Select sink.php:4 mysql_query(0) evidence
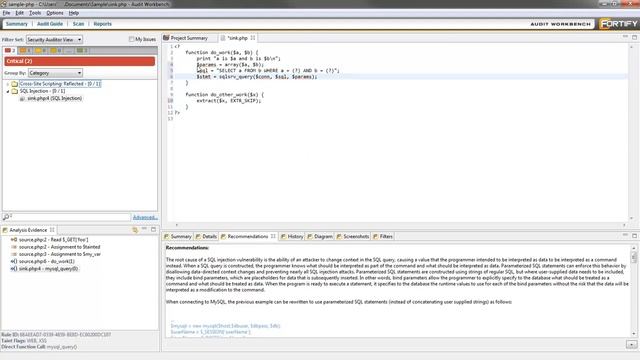 tap(48, 269)
